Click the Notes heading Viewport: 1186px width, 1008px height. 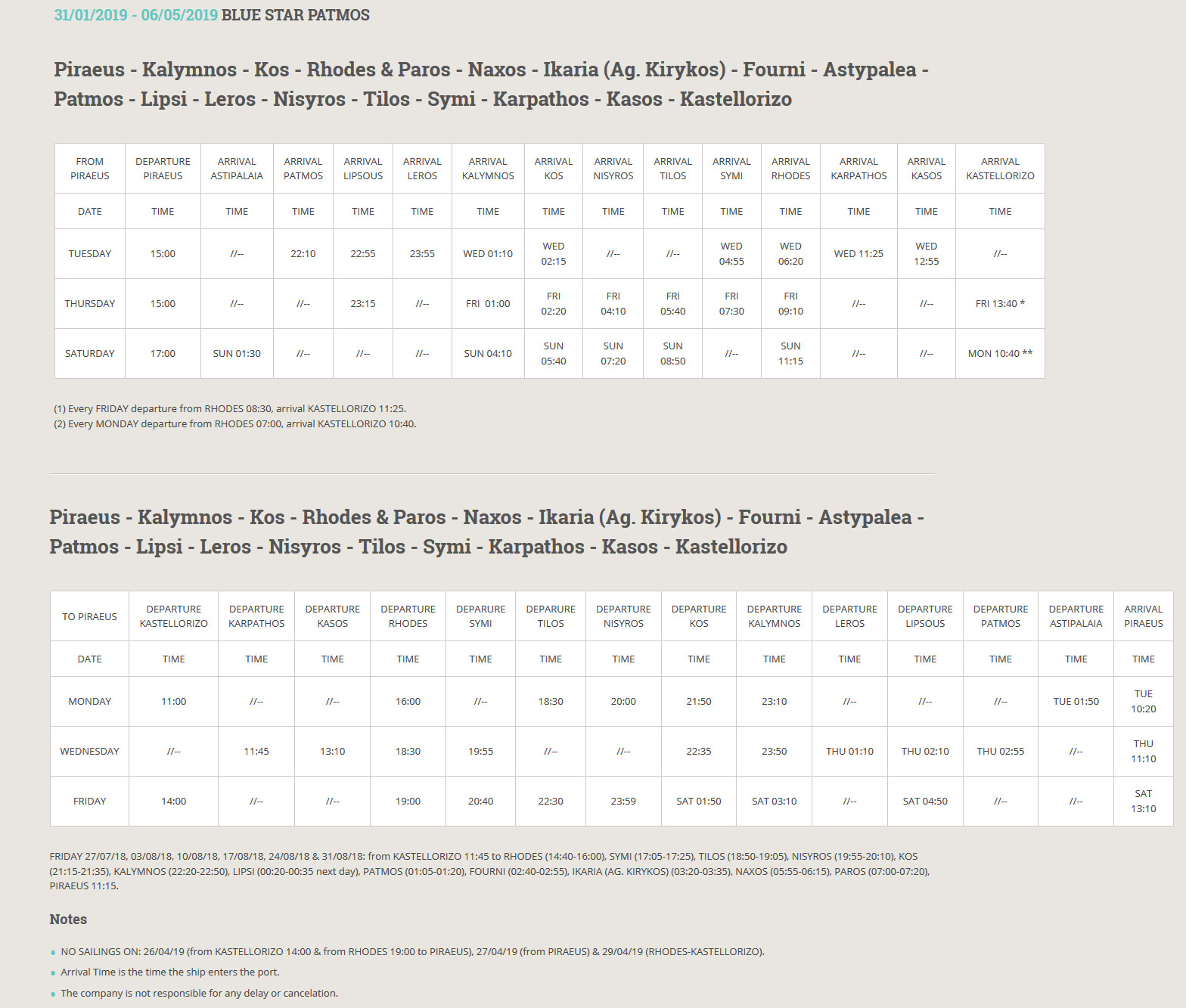point(68,920)
